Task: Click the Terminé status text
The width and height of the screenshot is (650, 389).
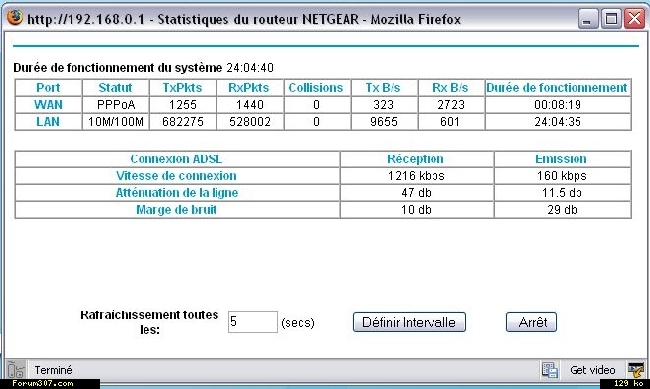Action: 53,370
